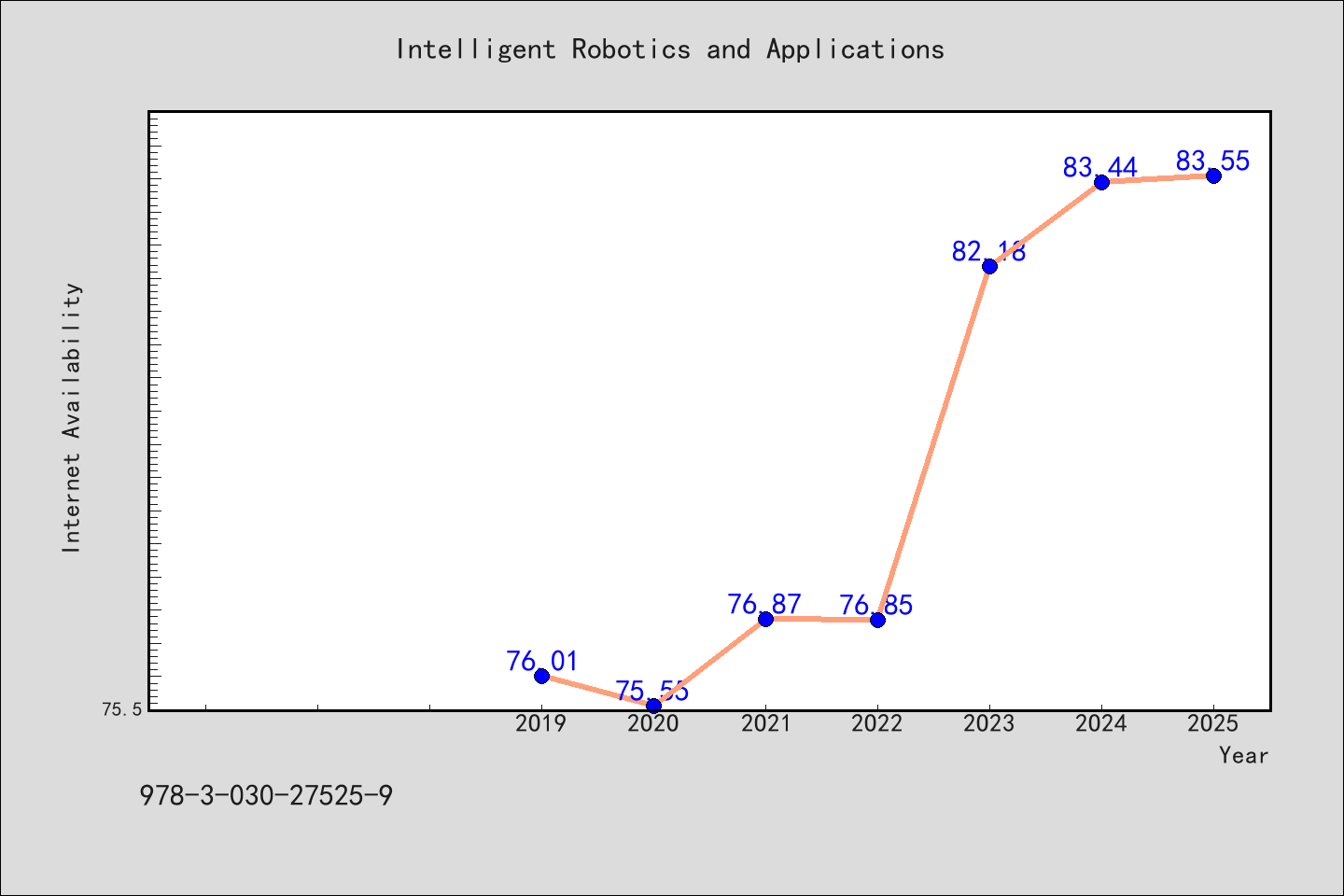
Task: Click the 2022 x-axis tick label
Action: tap(877, 723)
